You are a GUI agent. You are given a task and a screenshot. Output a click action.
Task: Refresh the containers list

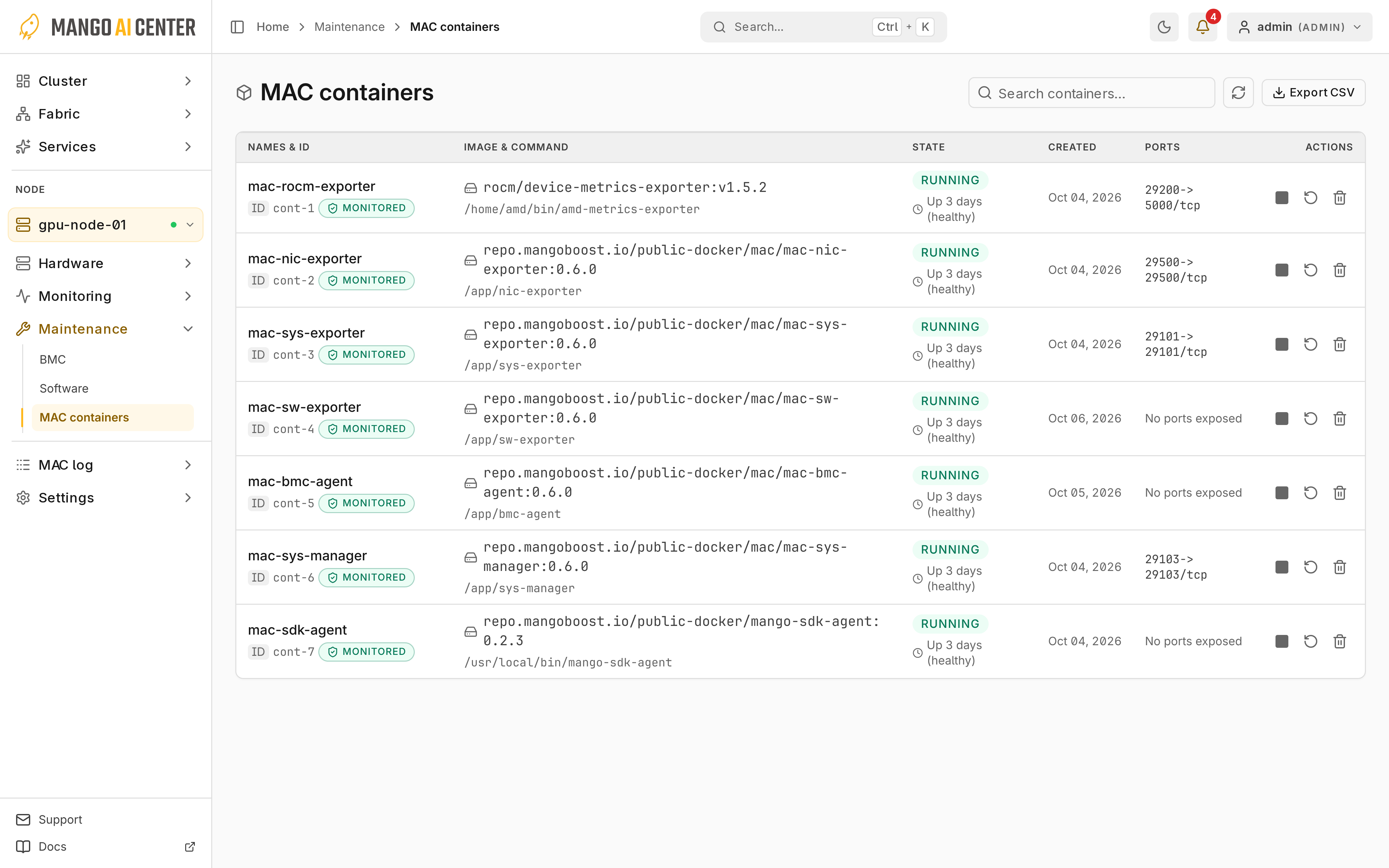[1238, 93]
